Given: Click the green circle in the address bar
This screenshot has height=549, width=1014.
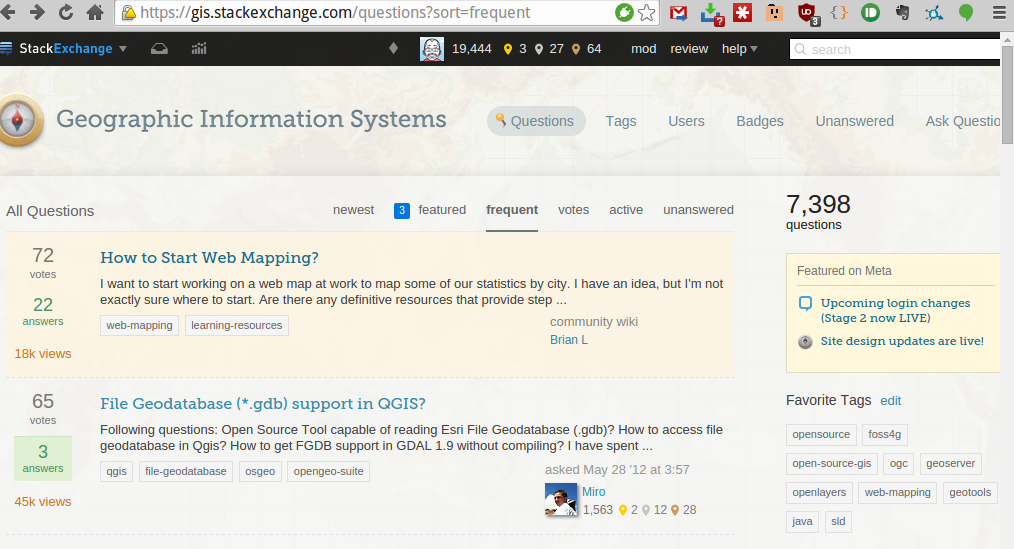Looking at the screenshot, I should (624, 12).
